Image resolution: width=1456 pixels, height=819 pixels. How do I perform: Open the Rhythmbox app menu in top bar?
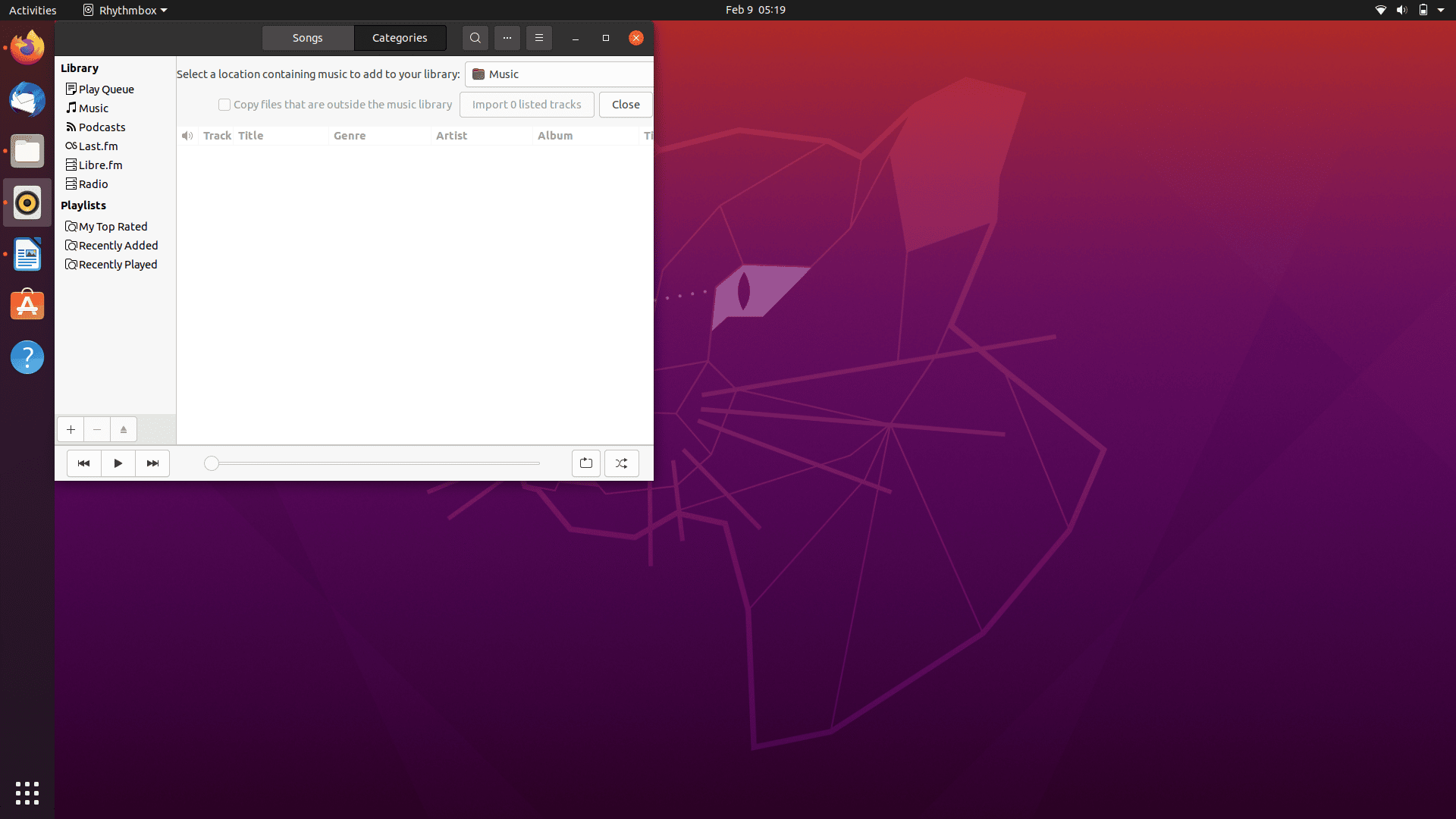tap(126, 10)
